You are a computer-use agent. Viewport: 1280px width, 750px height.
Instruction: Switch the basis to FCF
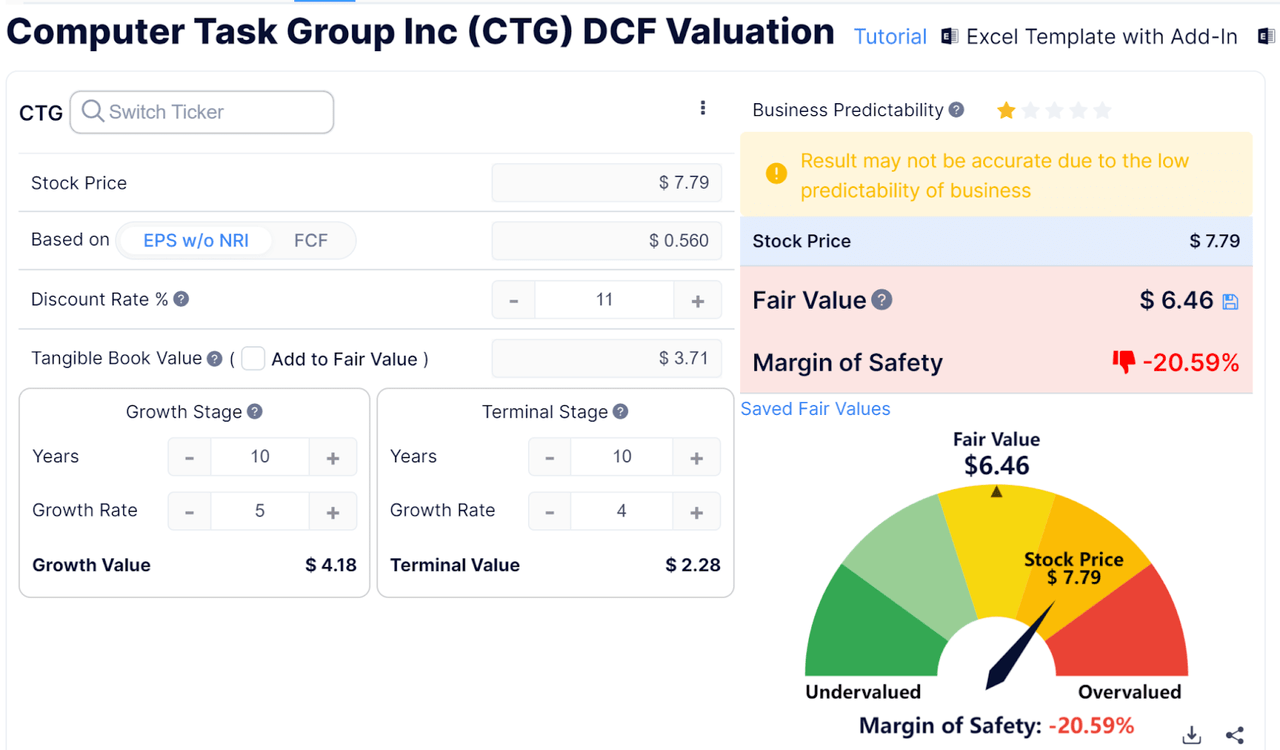(x=311, y=240)
